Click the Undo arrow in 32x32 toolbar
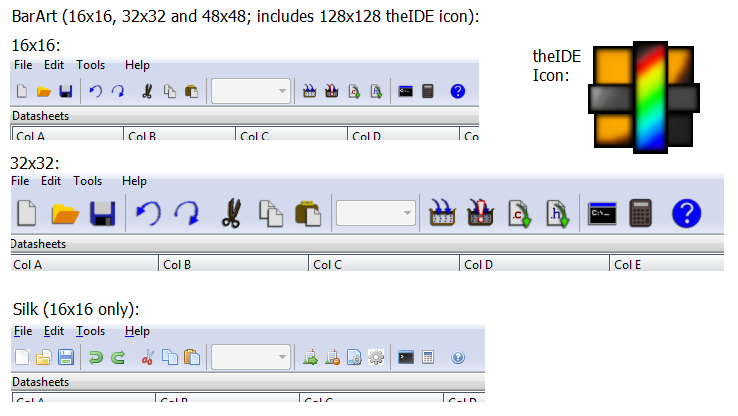 (148, 213)
